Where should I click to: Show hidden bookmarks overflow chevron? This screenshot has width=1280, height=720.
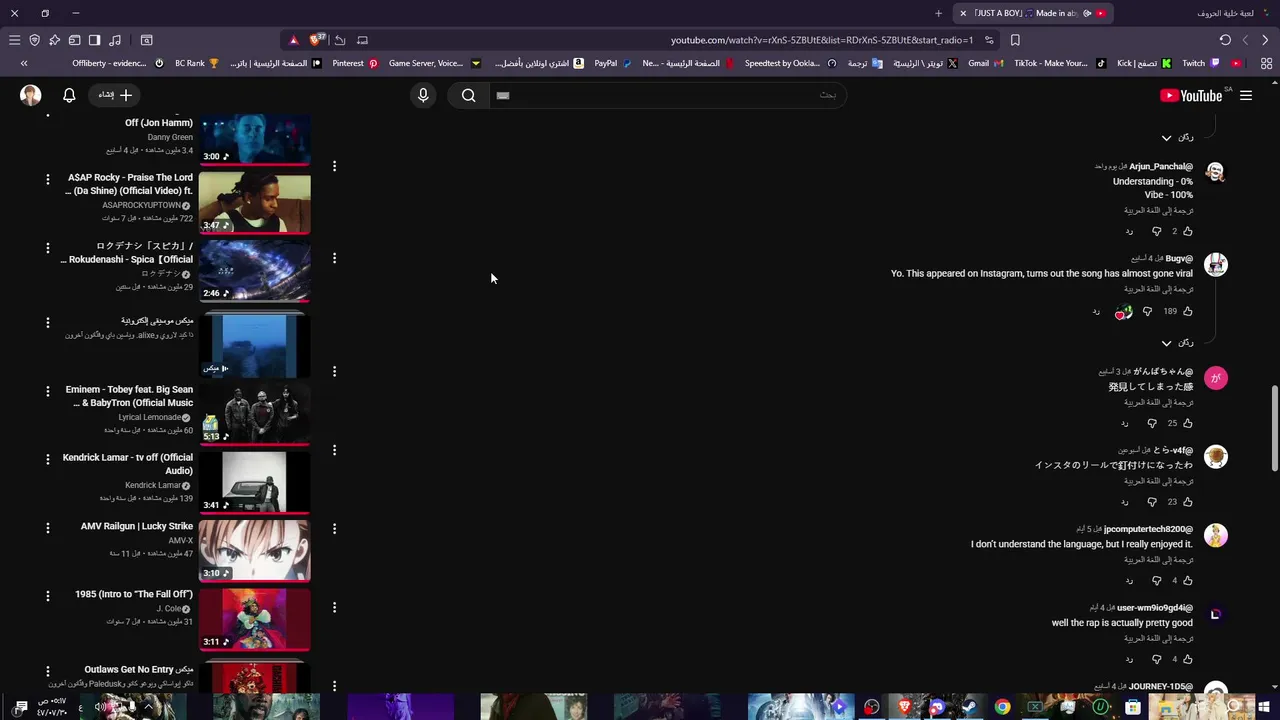[x=24, y=63]
